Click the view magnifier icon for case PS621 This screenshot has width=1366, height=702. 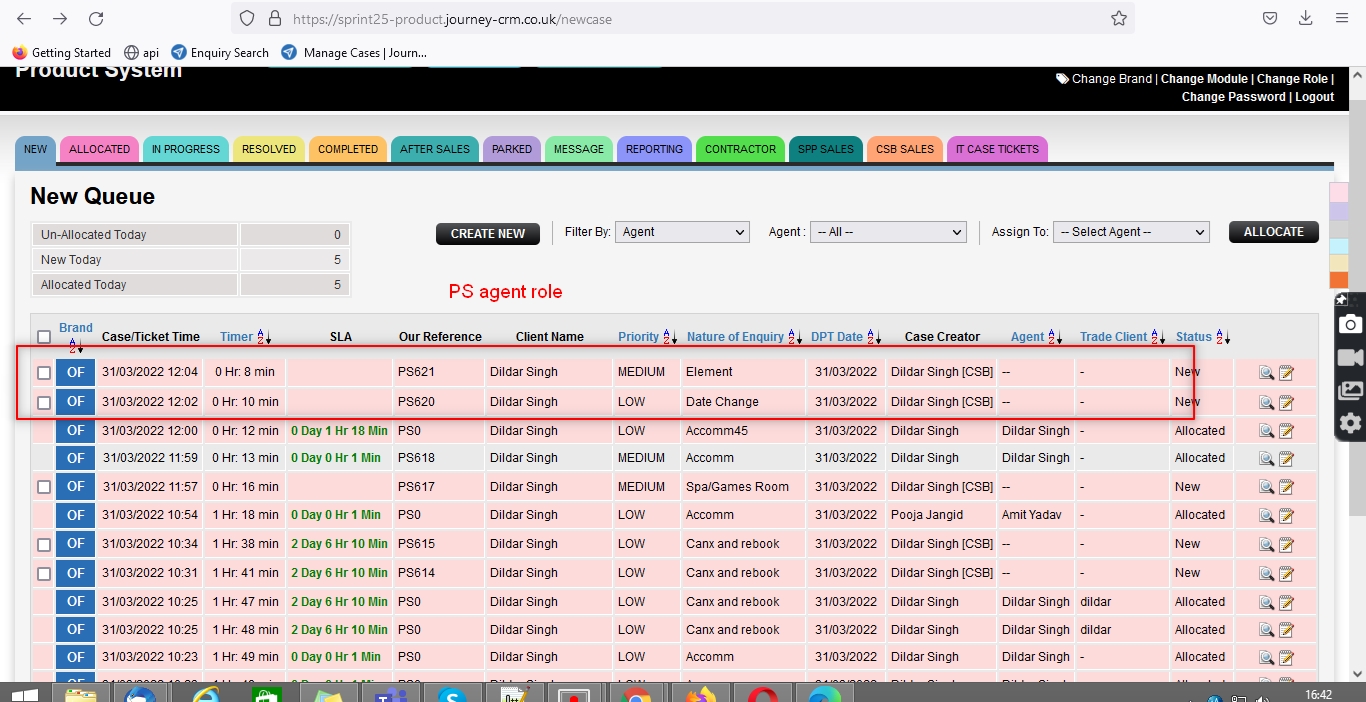pyautogui.click(x=1265, y=373)
